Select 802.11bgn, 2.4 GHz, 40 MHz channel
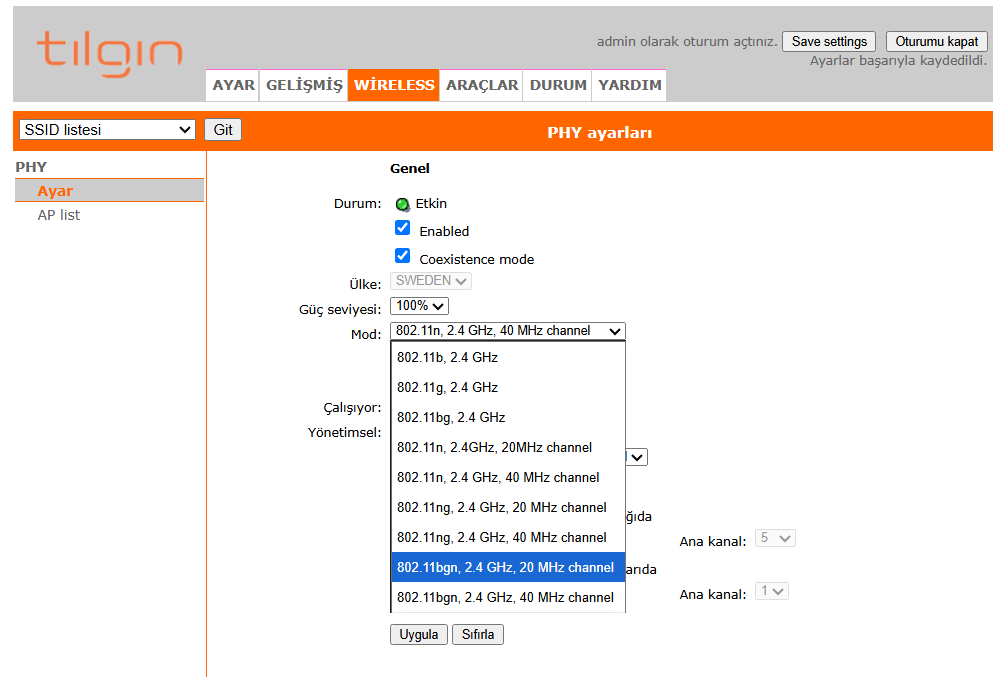Viewport: 1002px width, 677px height. (508, 597)
